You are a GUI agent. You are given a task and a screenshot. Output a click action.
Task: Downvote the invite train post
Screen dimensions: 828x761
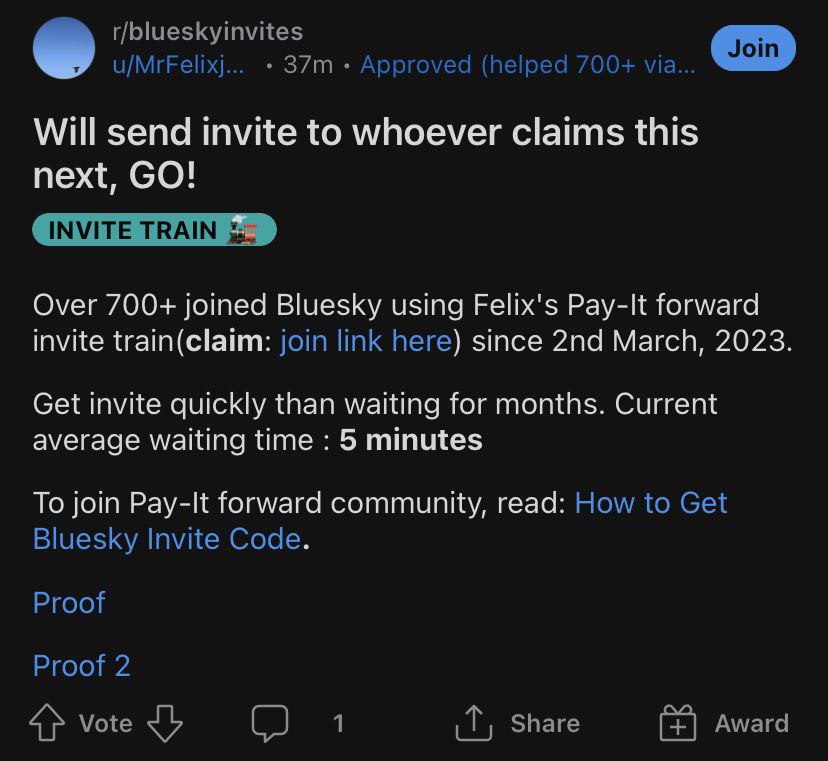click(165, 723)
